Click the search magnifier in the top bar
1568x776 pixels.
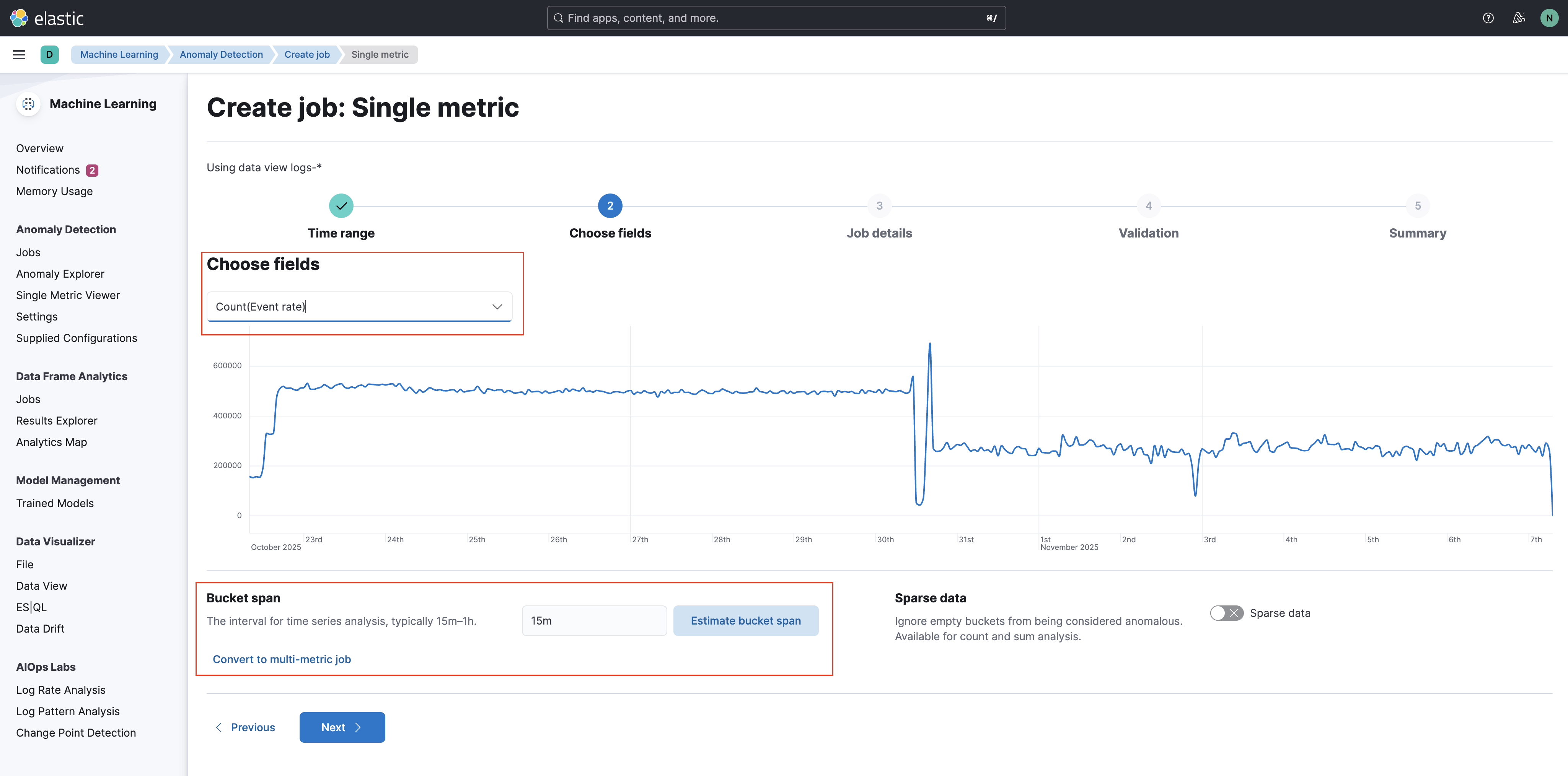click(x=558, y=18)
